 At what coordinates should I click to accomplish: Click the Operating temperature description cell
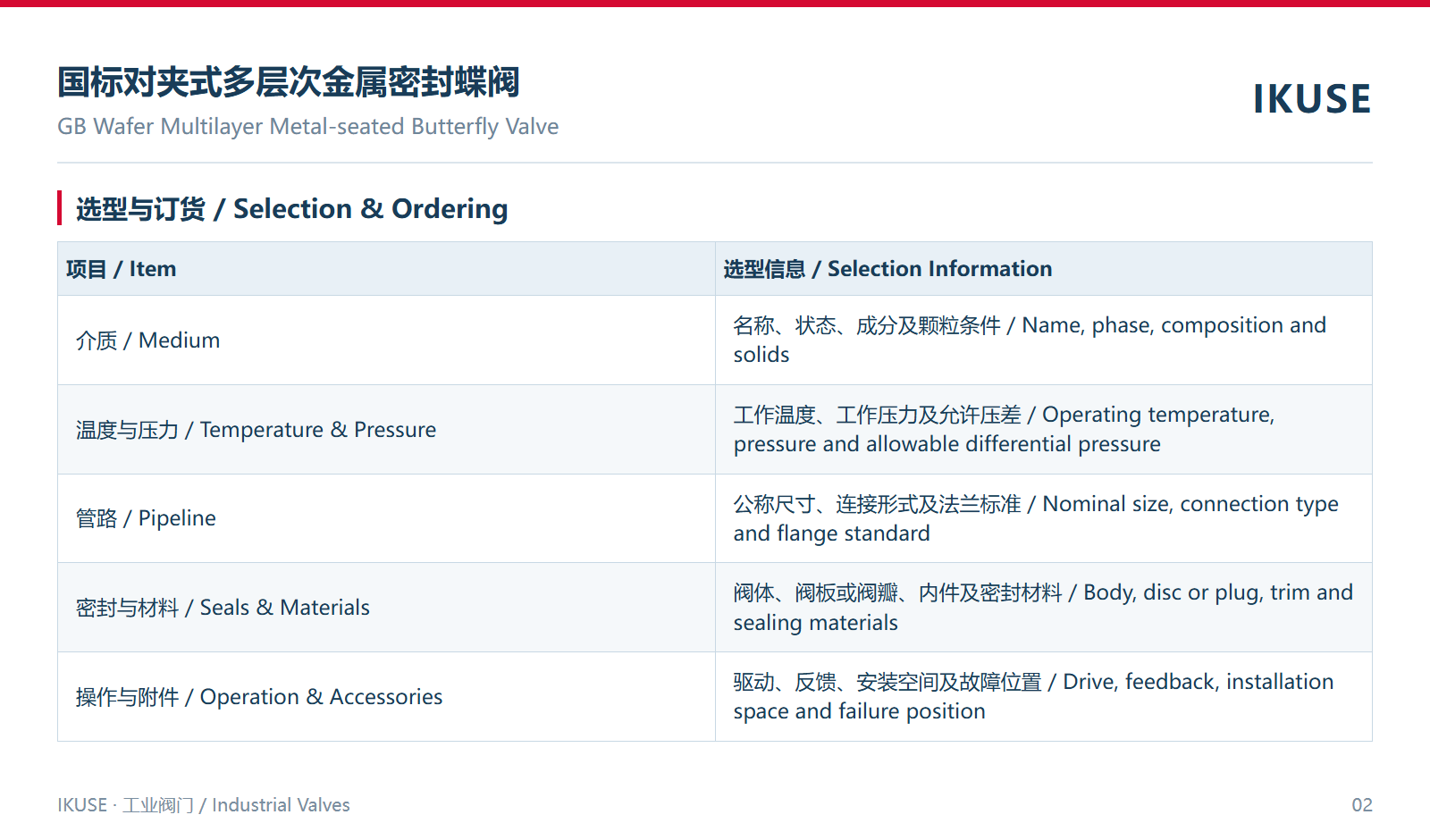1044,430
